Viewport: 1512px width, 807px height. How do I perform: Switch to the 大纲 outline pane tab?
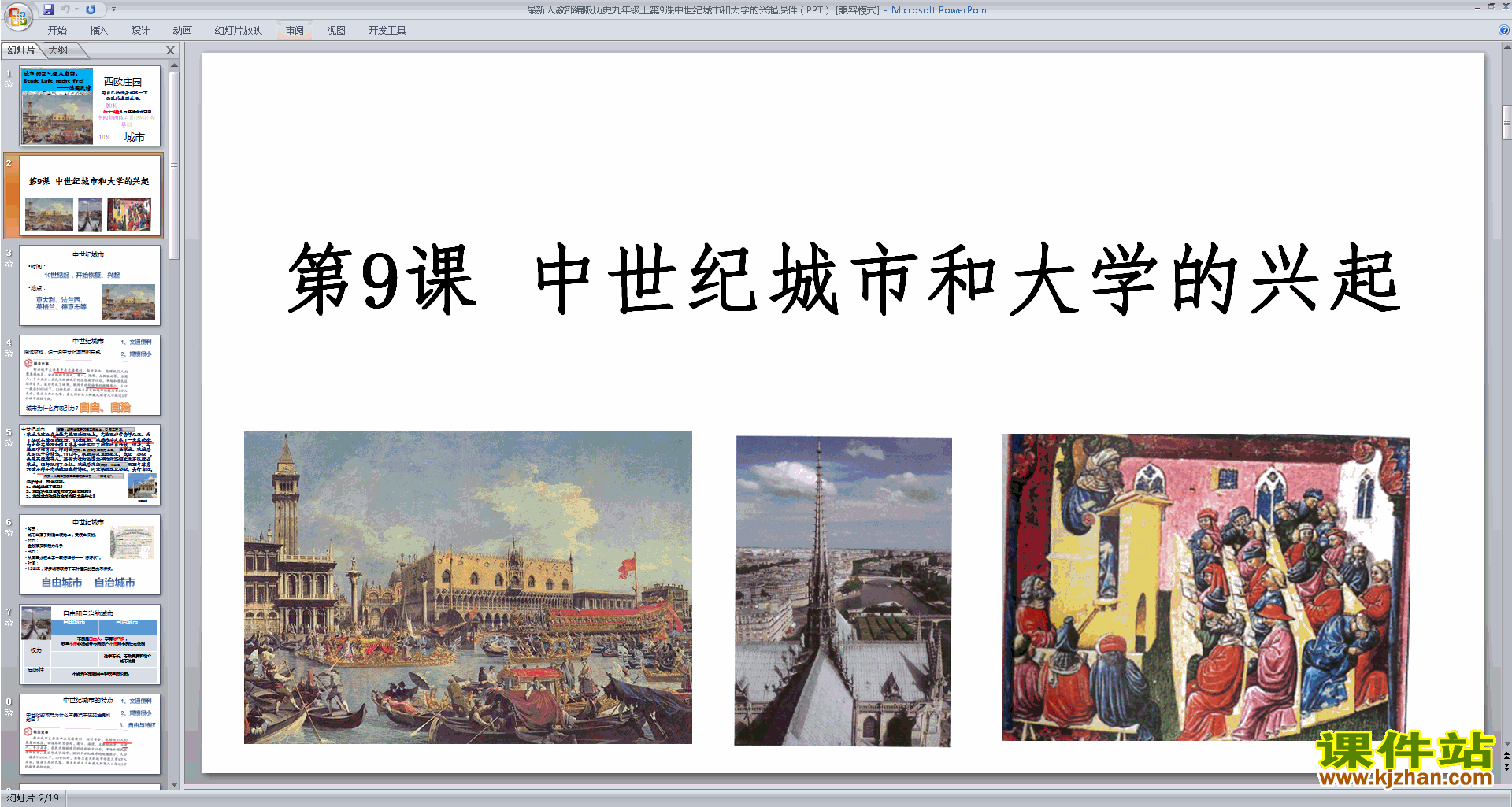(58, 50)
